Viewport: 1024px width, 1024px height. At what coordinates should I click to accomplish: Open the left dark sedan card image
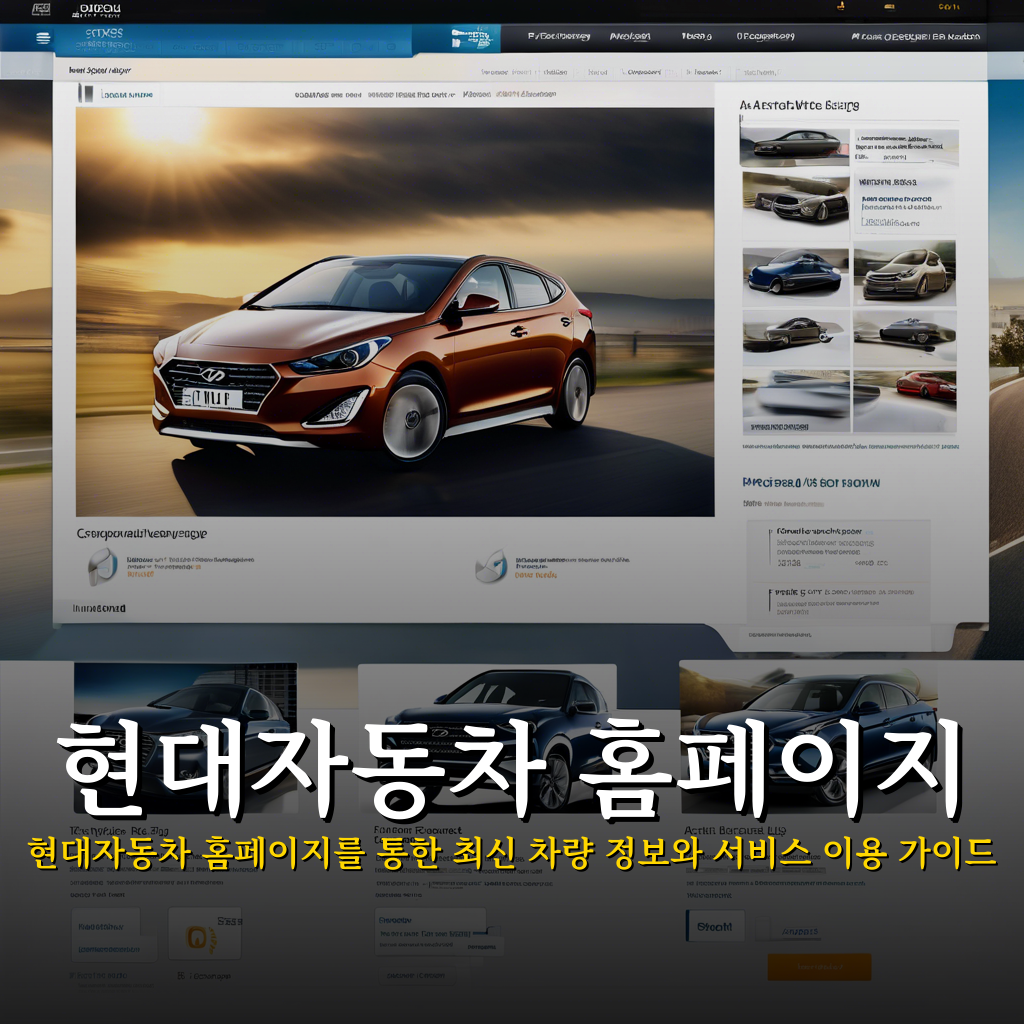coord(185,738)
